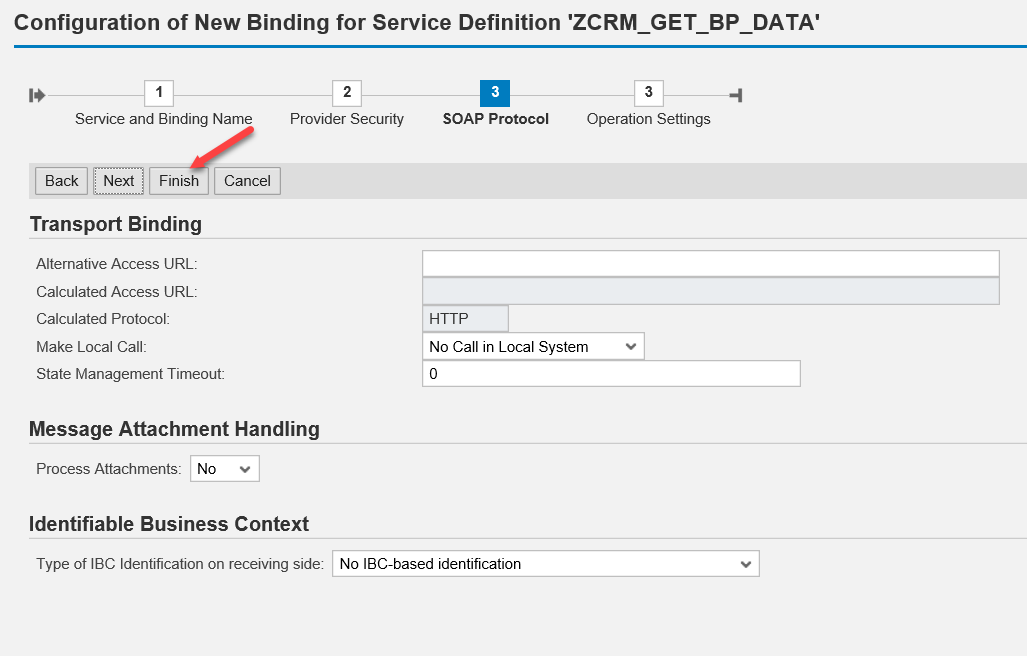Click the Calculated Protocol HTTP field
The height and width of the screenshot is (656, 1027).
click(465, 319)
